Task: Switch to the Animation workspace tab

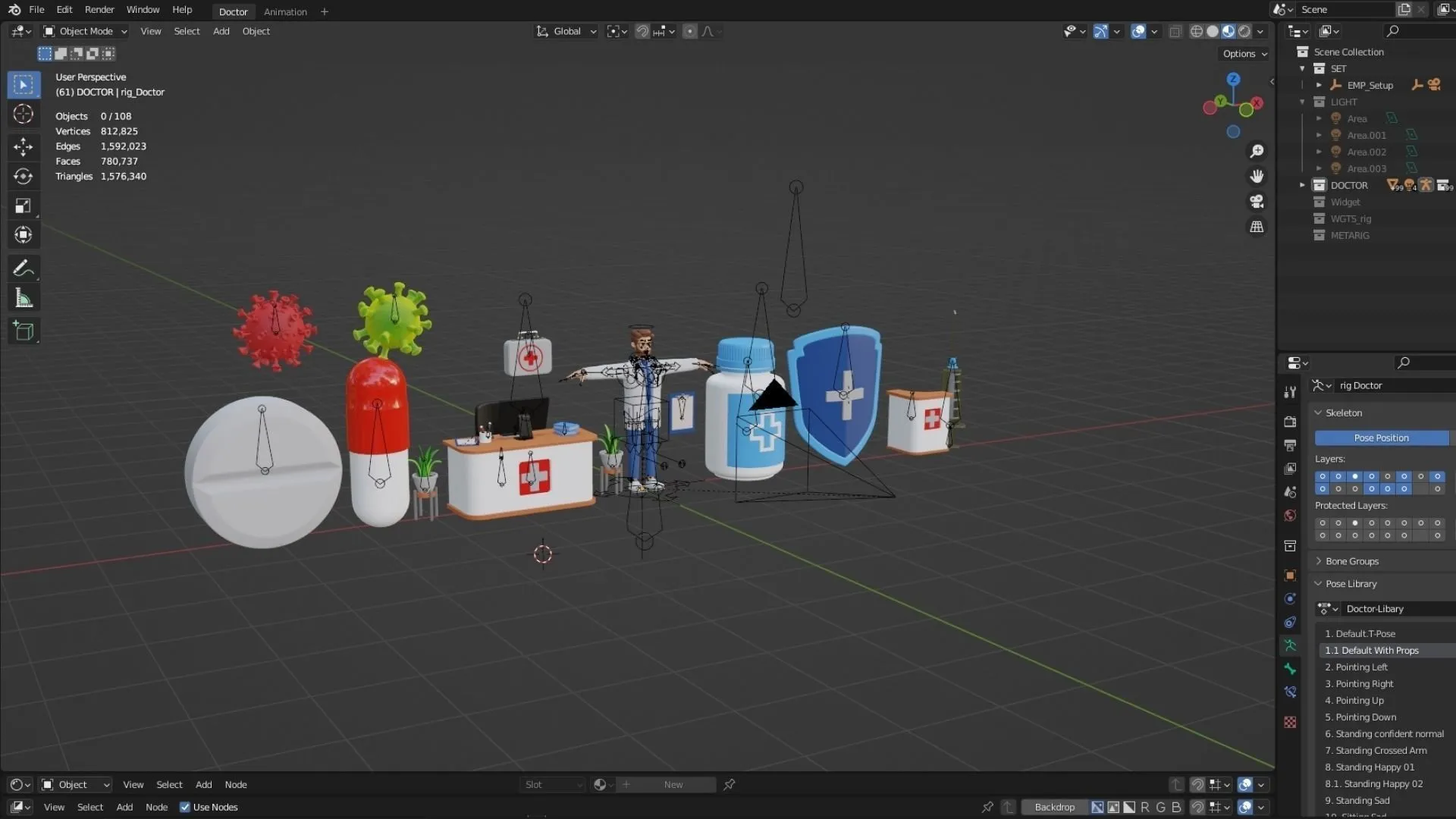Action: 285,11
